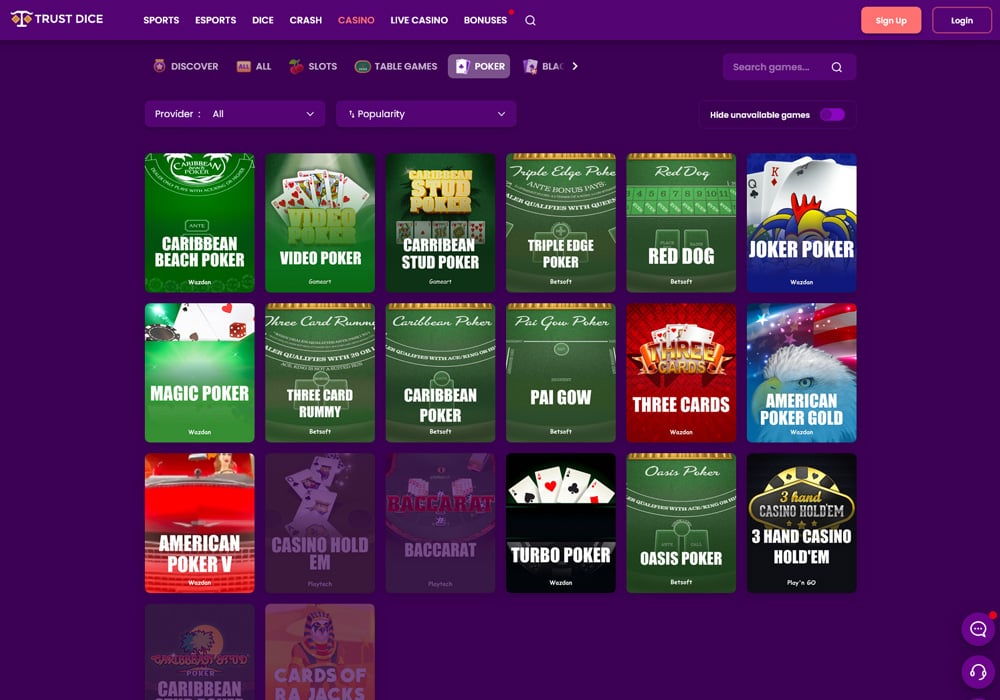Open Joker Poker game tile
Image resolution: width=1000 pixels, height=700 pixels.
click(x=802, y=222)
